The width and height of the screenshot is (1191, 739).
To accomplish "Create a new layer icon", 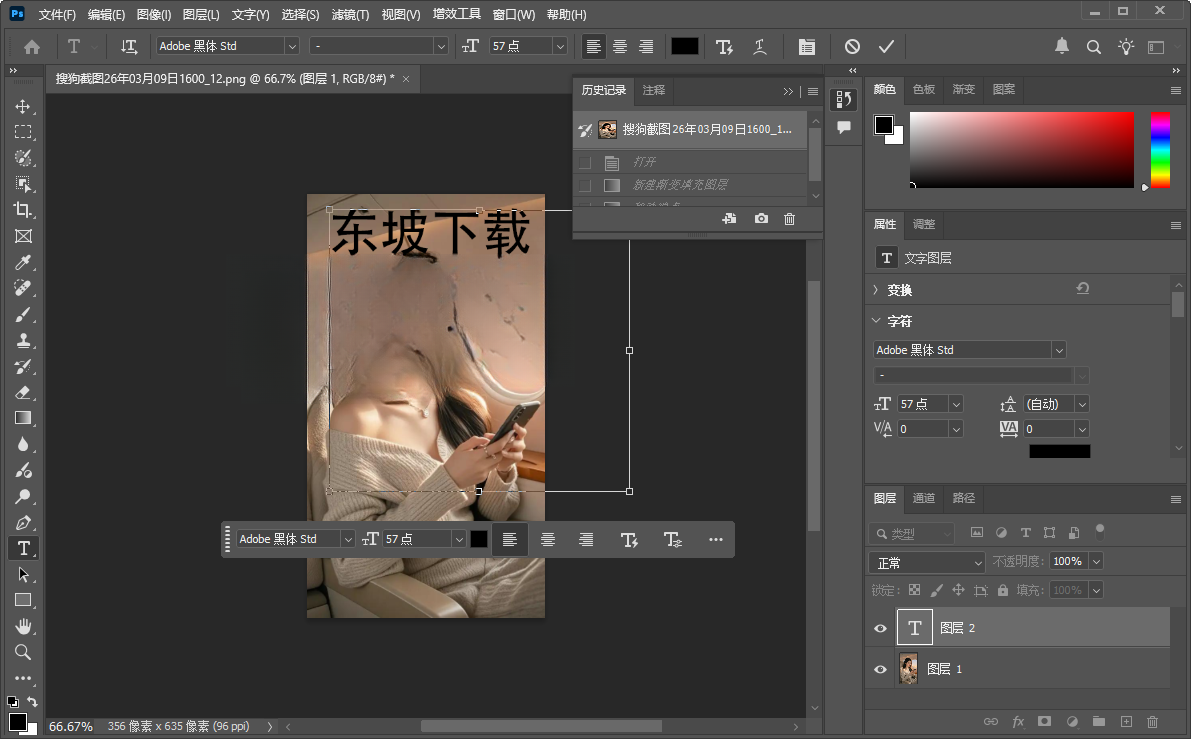I will point(1126,722).
